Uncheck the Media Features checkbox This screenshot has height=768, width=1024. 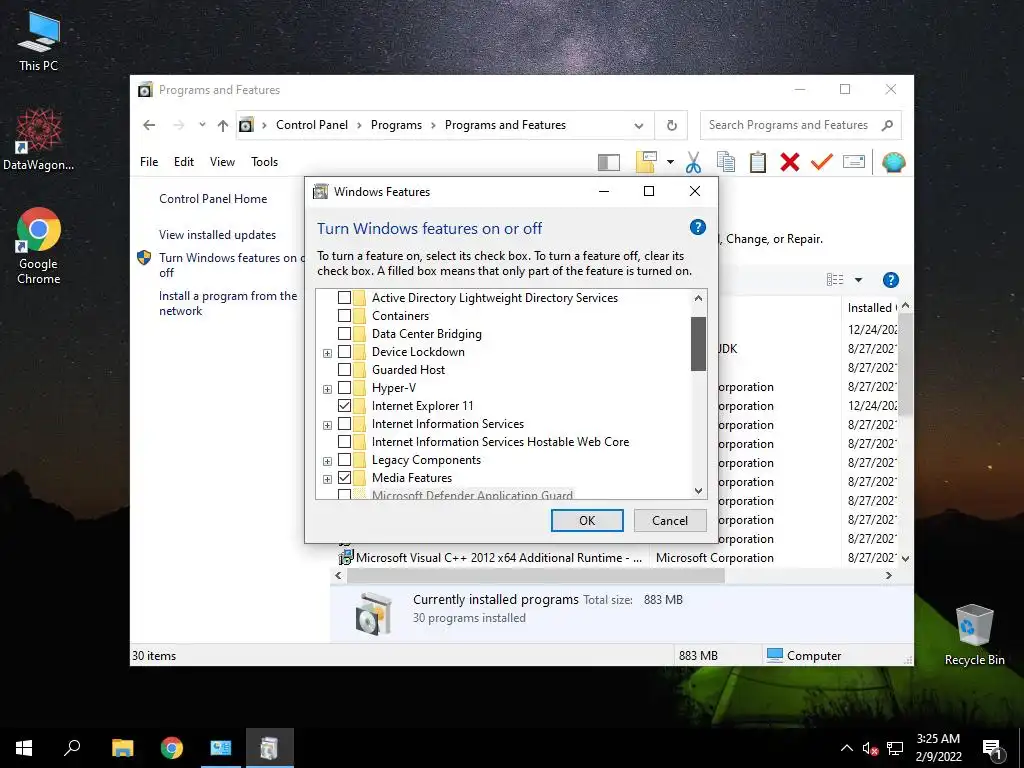pos(344,477)
